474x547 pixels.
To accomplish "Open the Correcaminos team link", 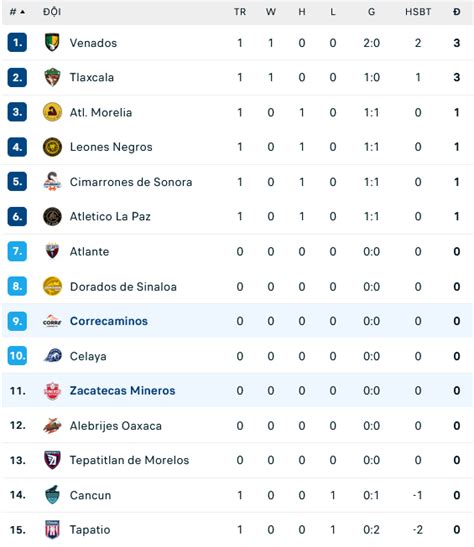I will point(109,321).
